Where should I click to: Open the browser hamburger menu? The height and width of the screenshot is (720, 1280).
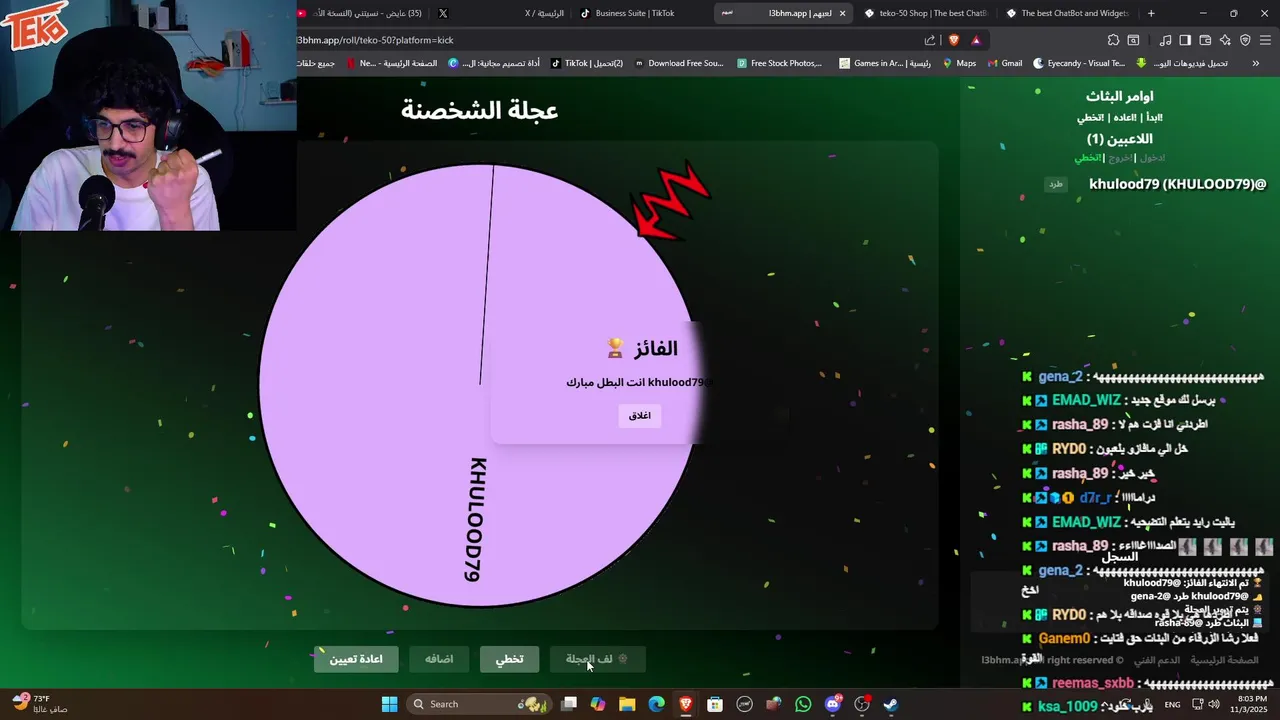(1266, 40)
